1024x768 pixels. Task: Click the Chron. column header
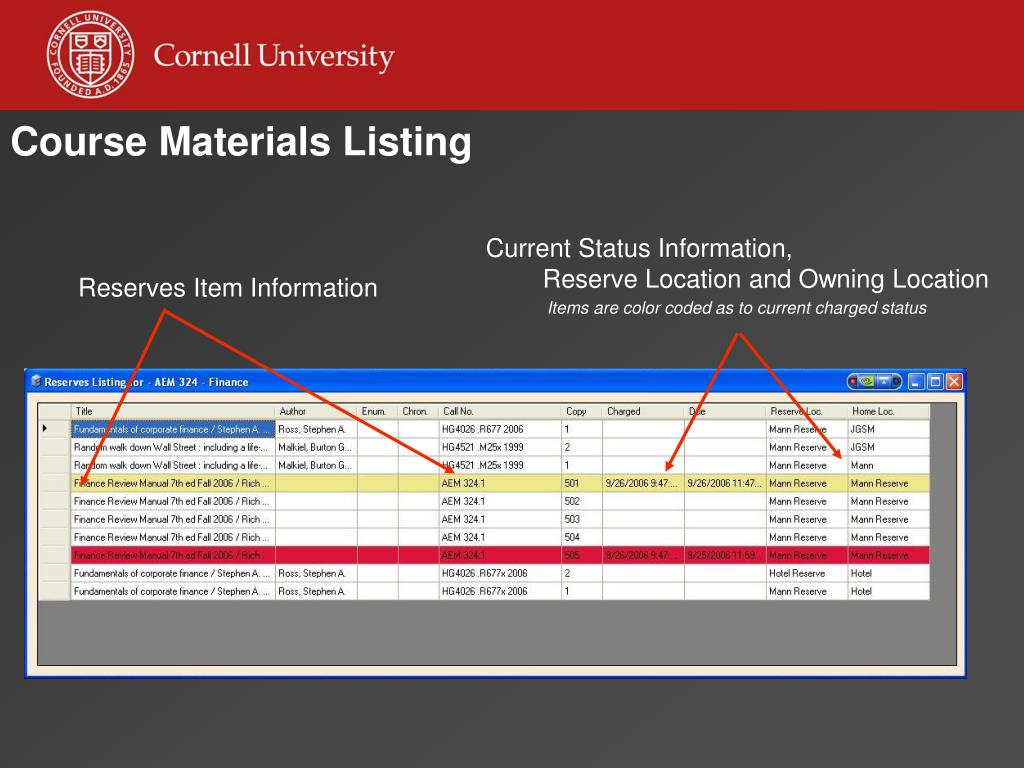tap(418, 411)
